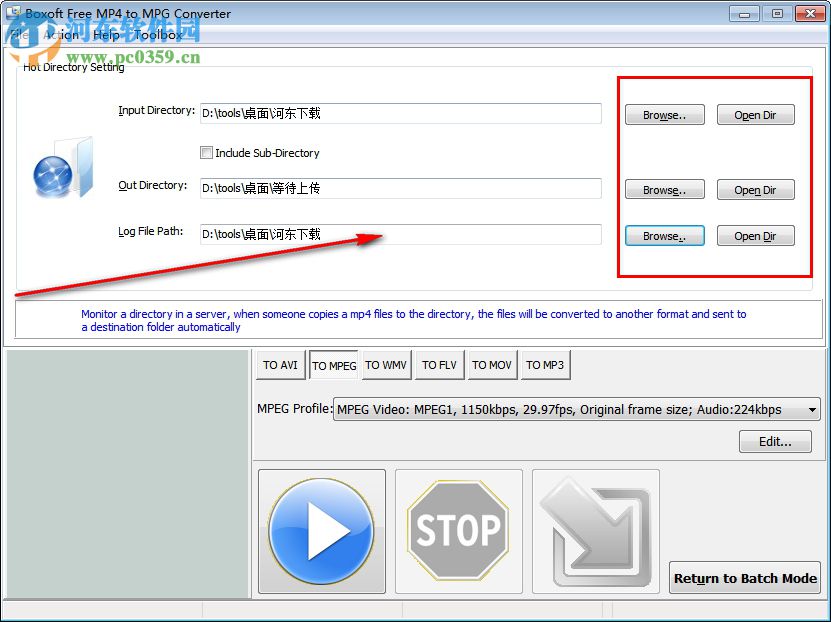Click Edit below the MPEG profile
Screen dimensions: 831x622
tap(775, 441)
